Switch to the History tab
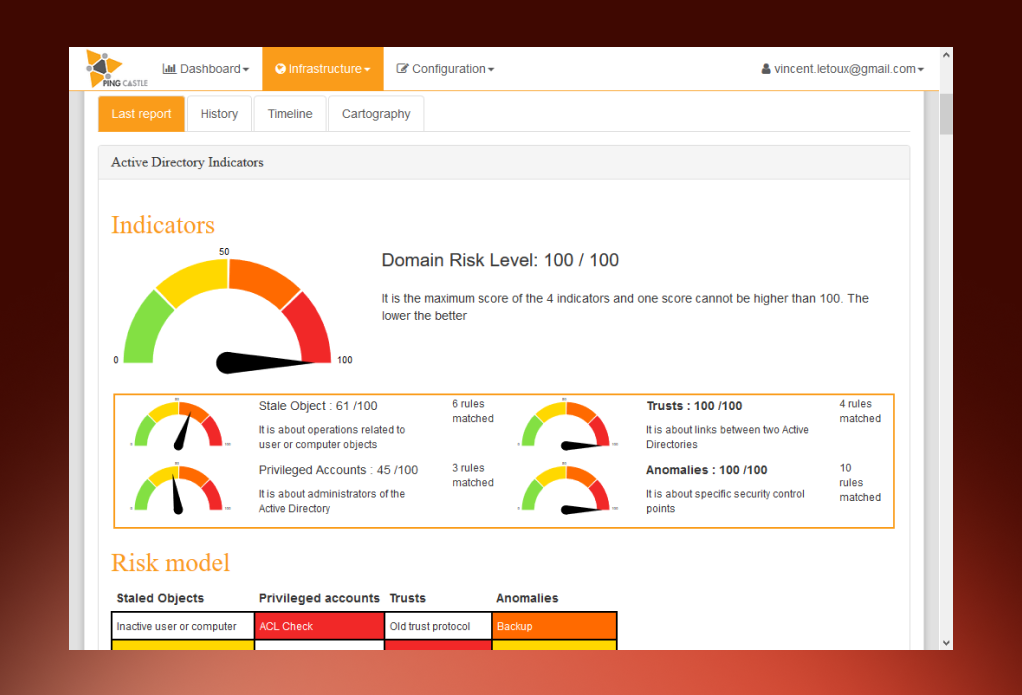This screenshot has width=1022, height=695. tap(219, 113)
